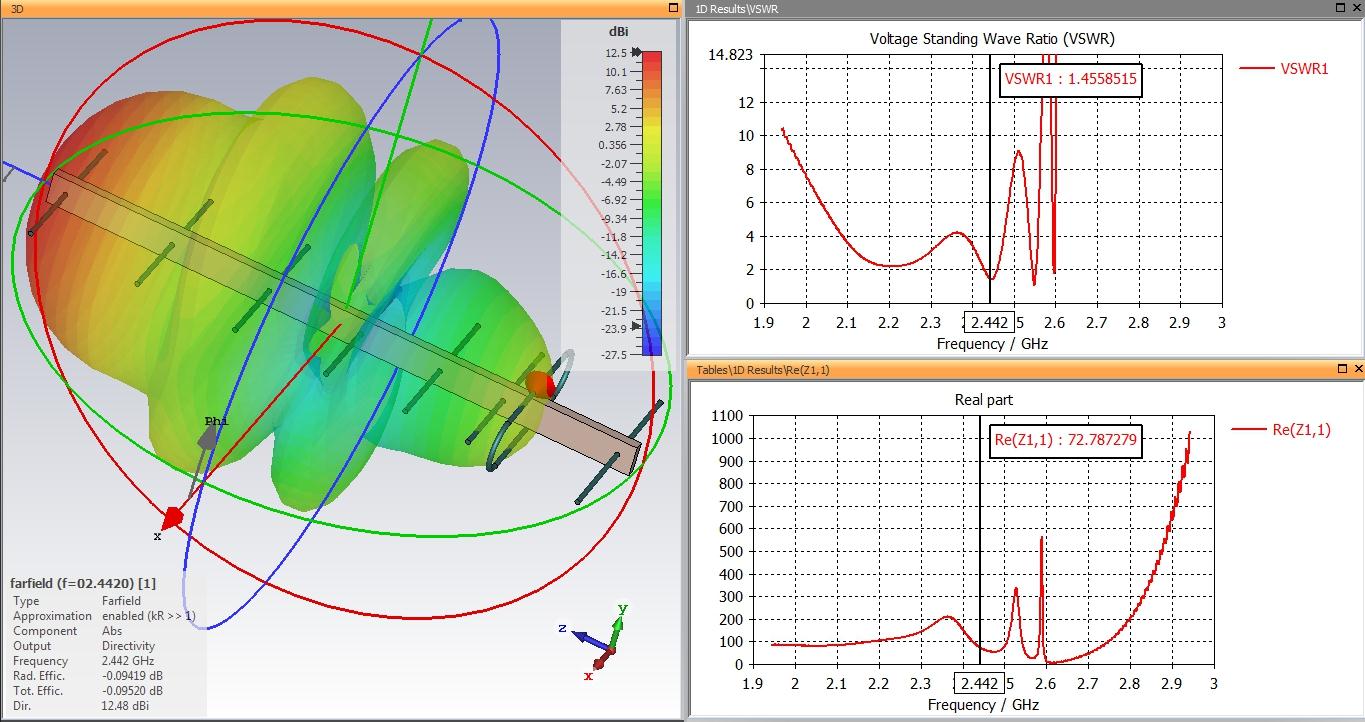This screenshot has width=1365, height=722.
Task: Click the Tot. Effic. -0.09520 dB value
Action: [132, 691]
